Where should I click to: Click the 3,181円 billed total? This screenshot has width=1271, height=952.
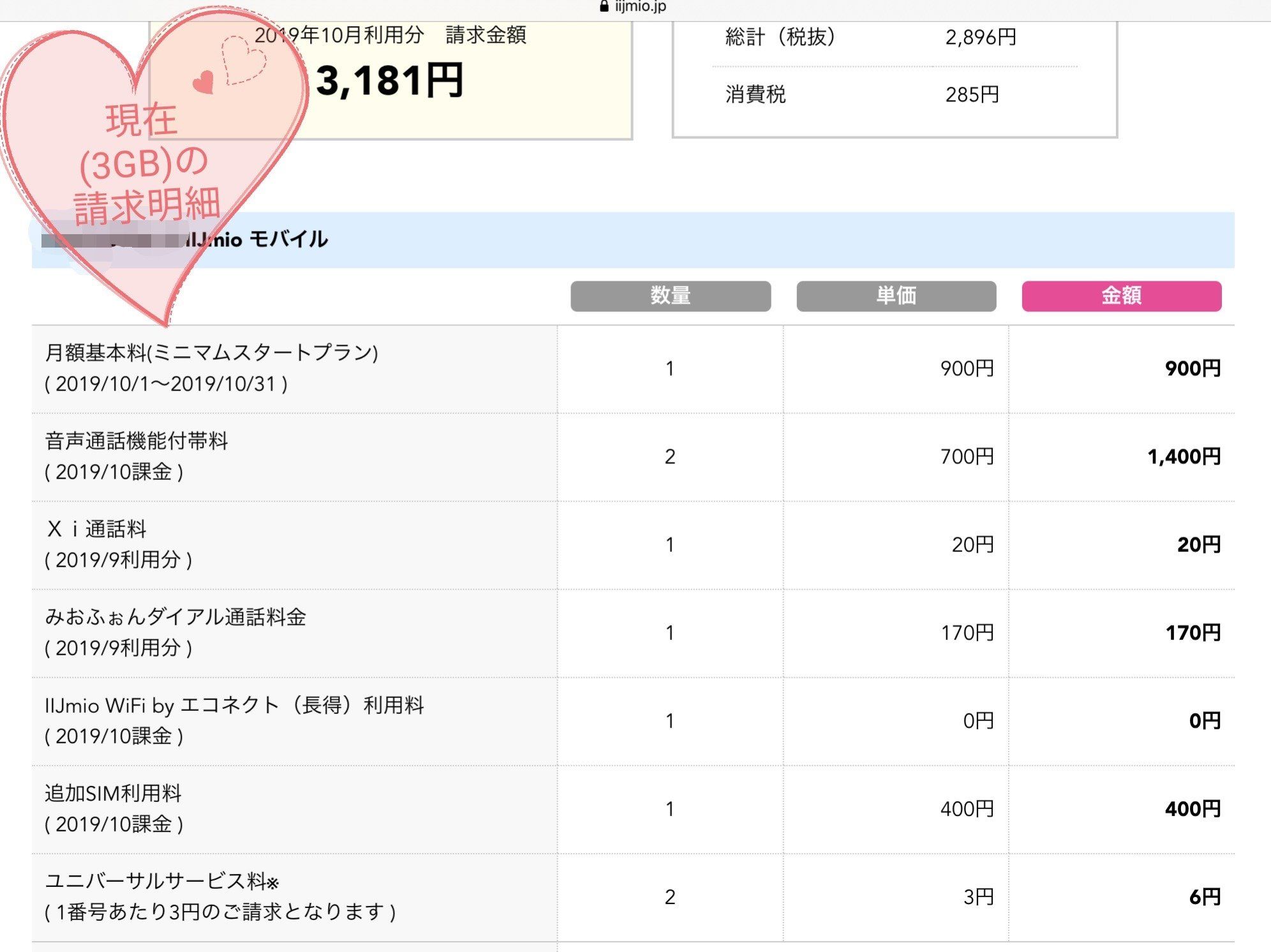pyautogui.click(x=389, y=81)
